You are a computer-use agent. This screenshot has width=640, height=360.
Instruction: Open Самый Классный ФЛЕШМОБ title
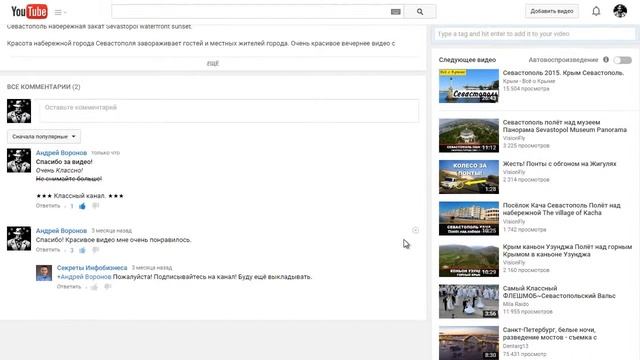[559, 292]
